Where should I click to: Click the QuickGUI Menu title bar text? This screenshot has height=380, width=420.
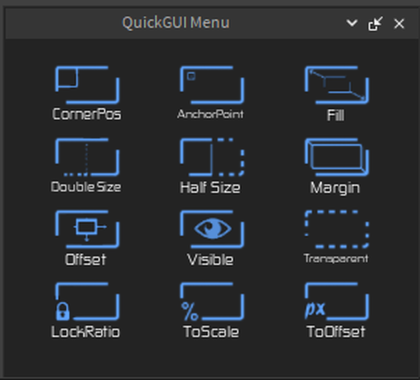pos(176,23)
